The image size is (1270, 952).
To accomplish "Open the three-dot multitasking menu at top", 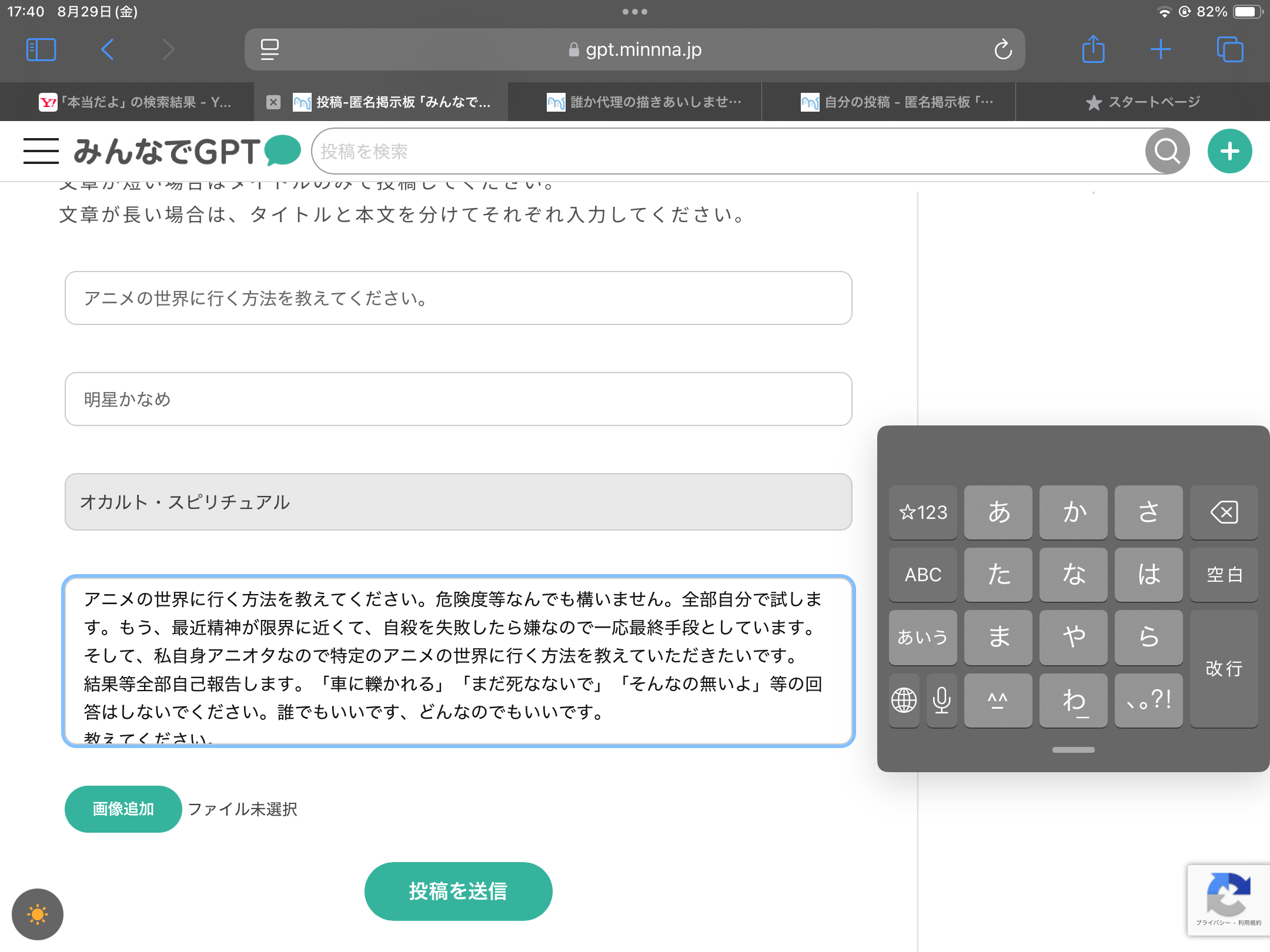I will click(635, 12).
